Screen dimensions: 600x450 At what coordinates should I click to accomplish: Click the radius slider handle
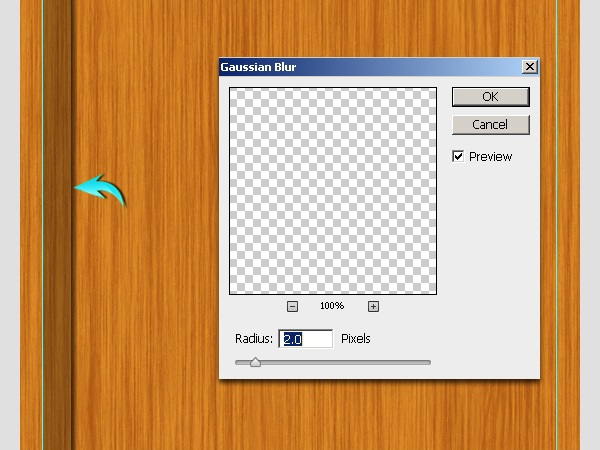click(255, 362)
